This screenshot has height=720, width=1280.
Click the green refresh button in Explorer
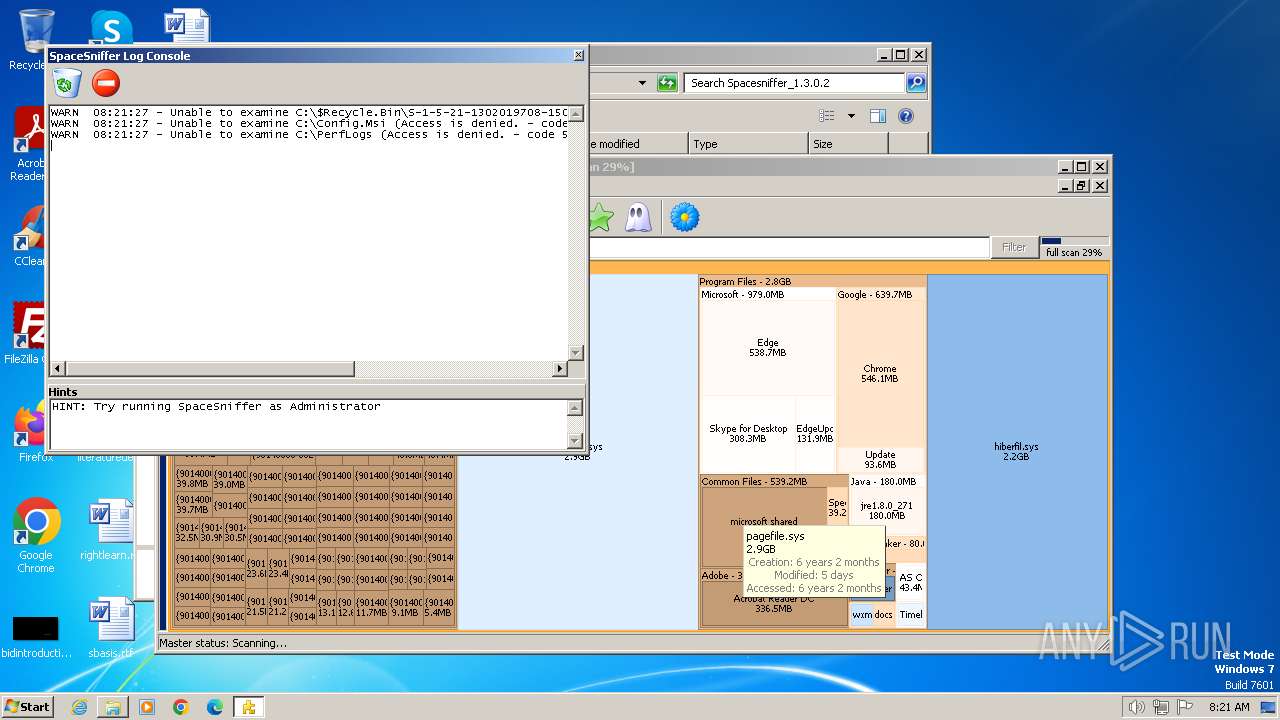coord(667,83)
